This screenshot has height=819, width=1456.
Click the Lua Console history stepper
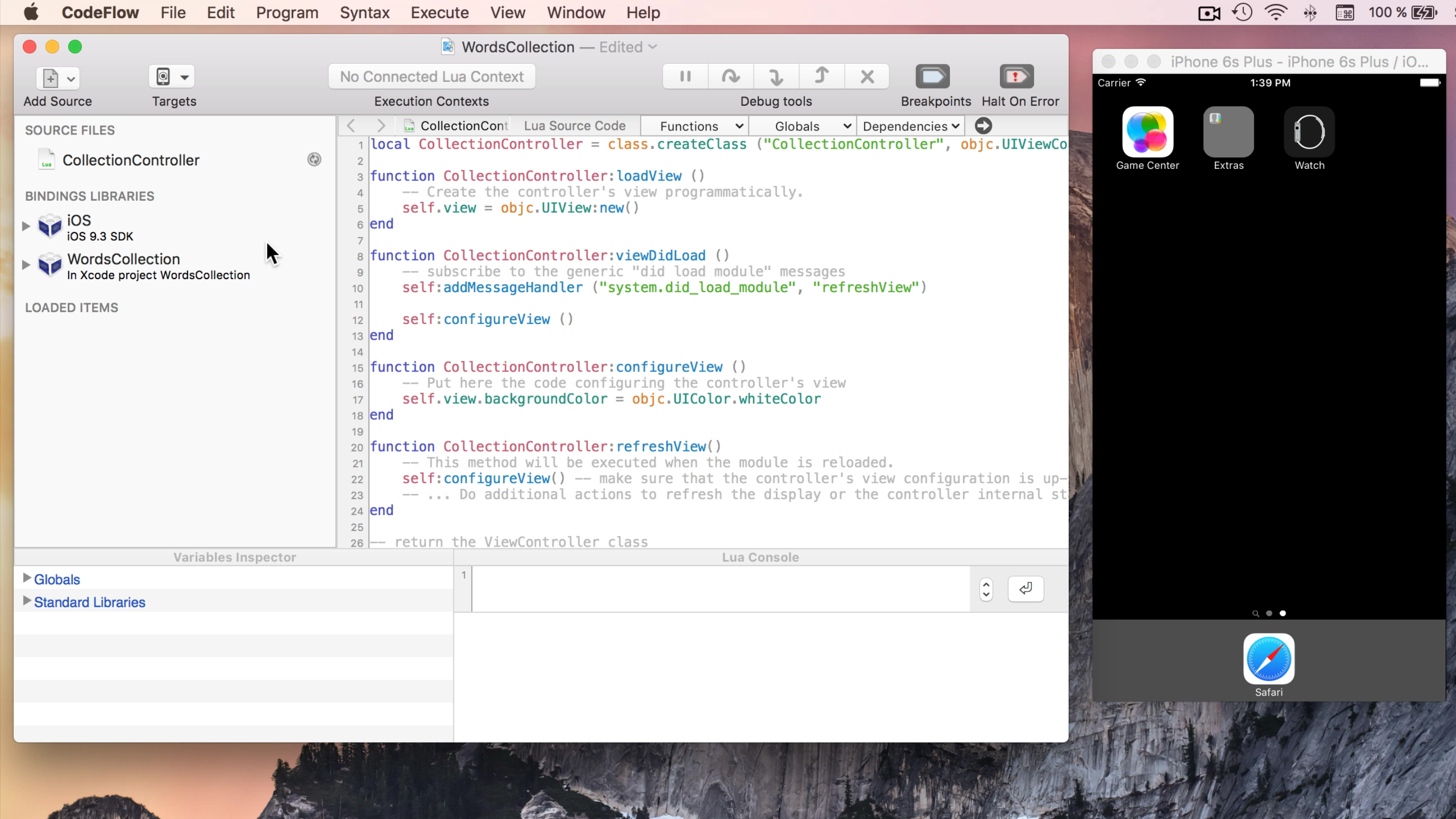(986, 589)
